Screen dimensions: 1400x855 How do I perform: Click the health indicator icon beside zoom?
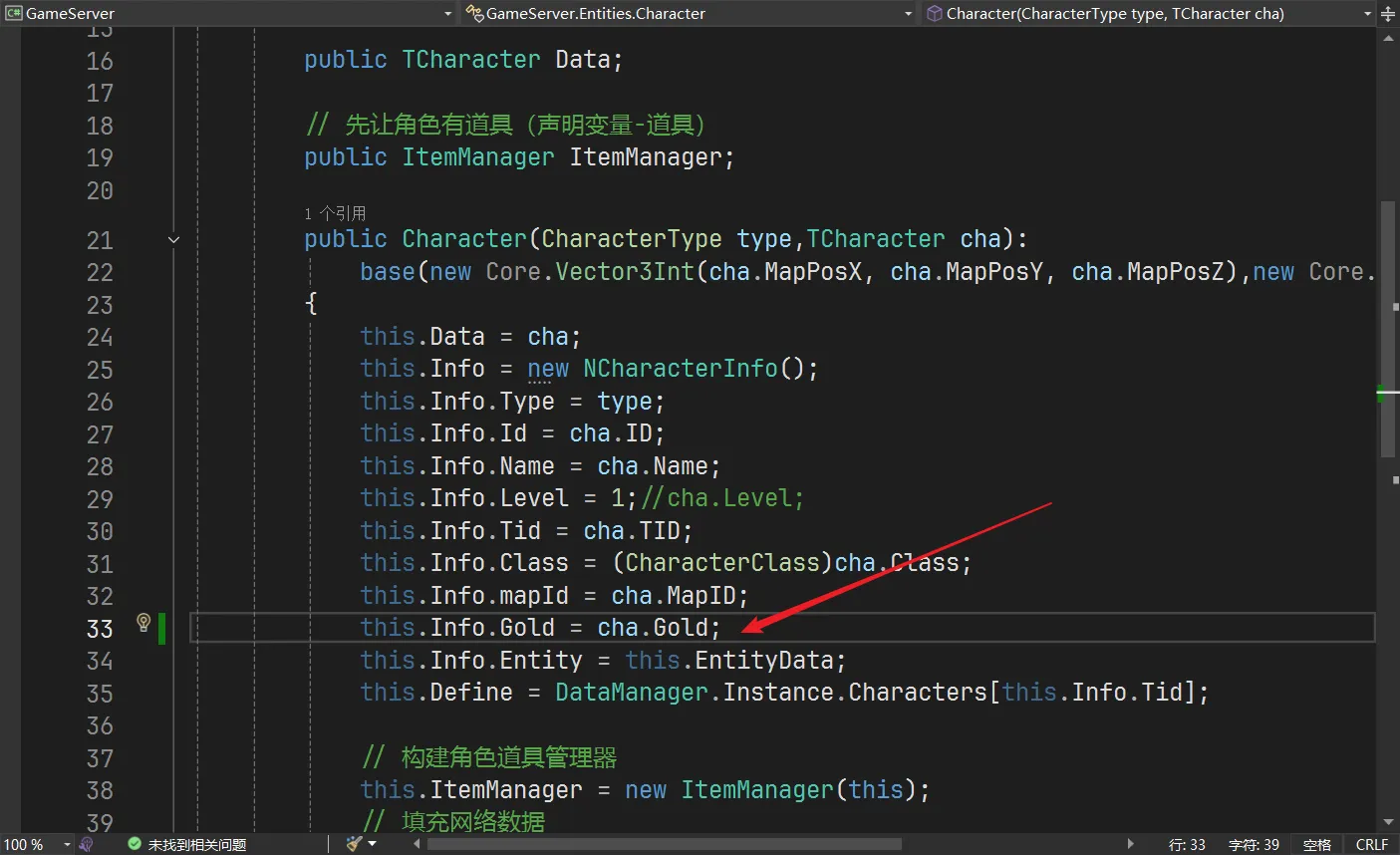coord(87,844)
